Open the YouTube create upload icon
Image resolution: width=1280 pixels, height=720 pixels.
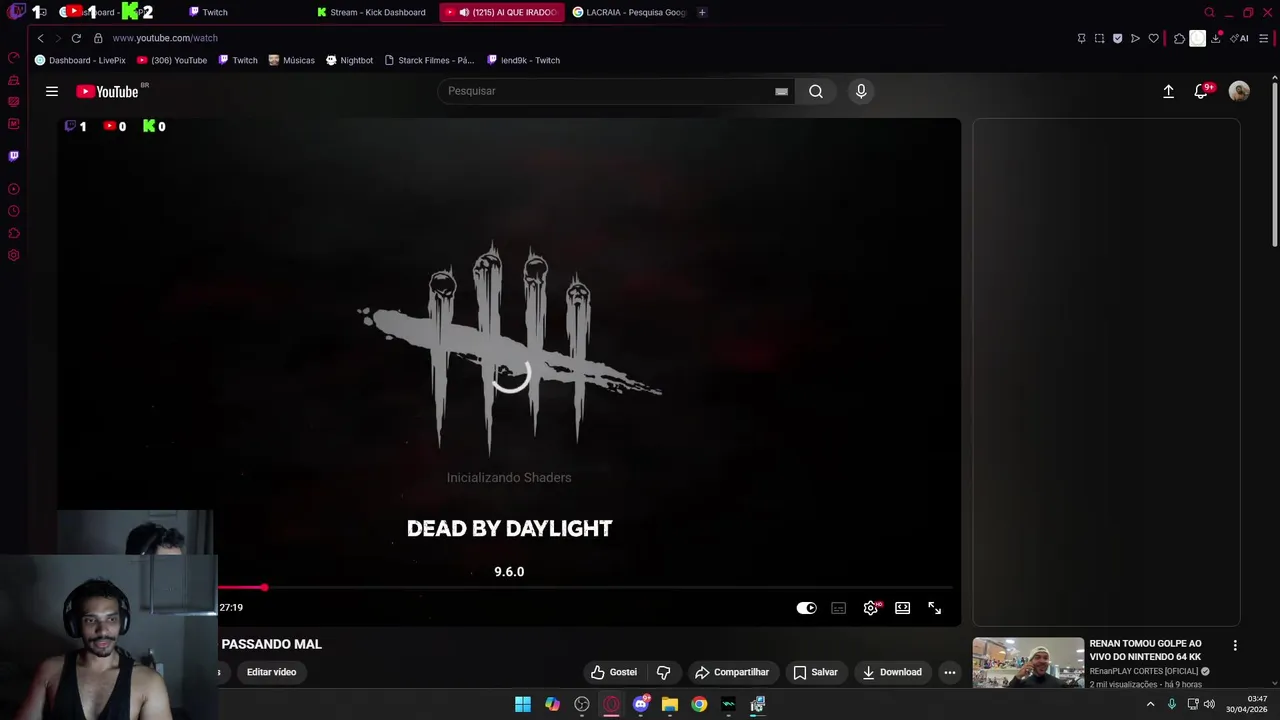click(x=1168, y=91)
